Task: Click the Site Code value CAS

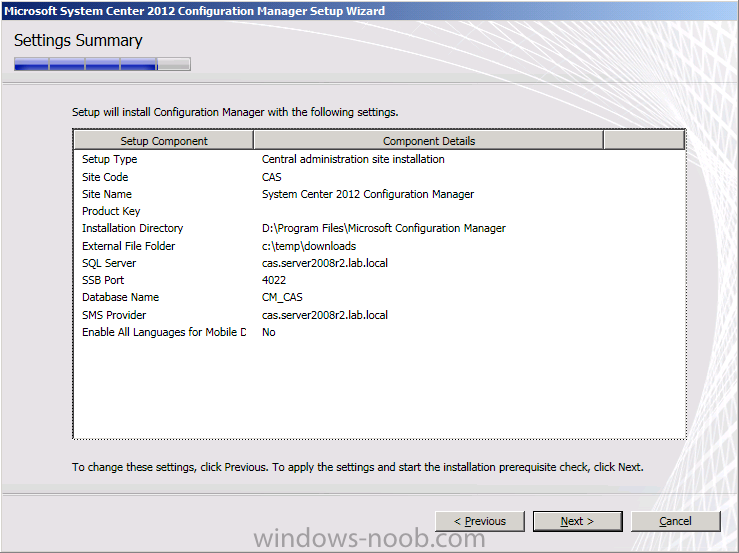Action: tap(271, 177)
